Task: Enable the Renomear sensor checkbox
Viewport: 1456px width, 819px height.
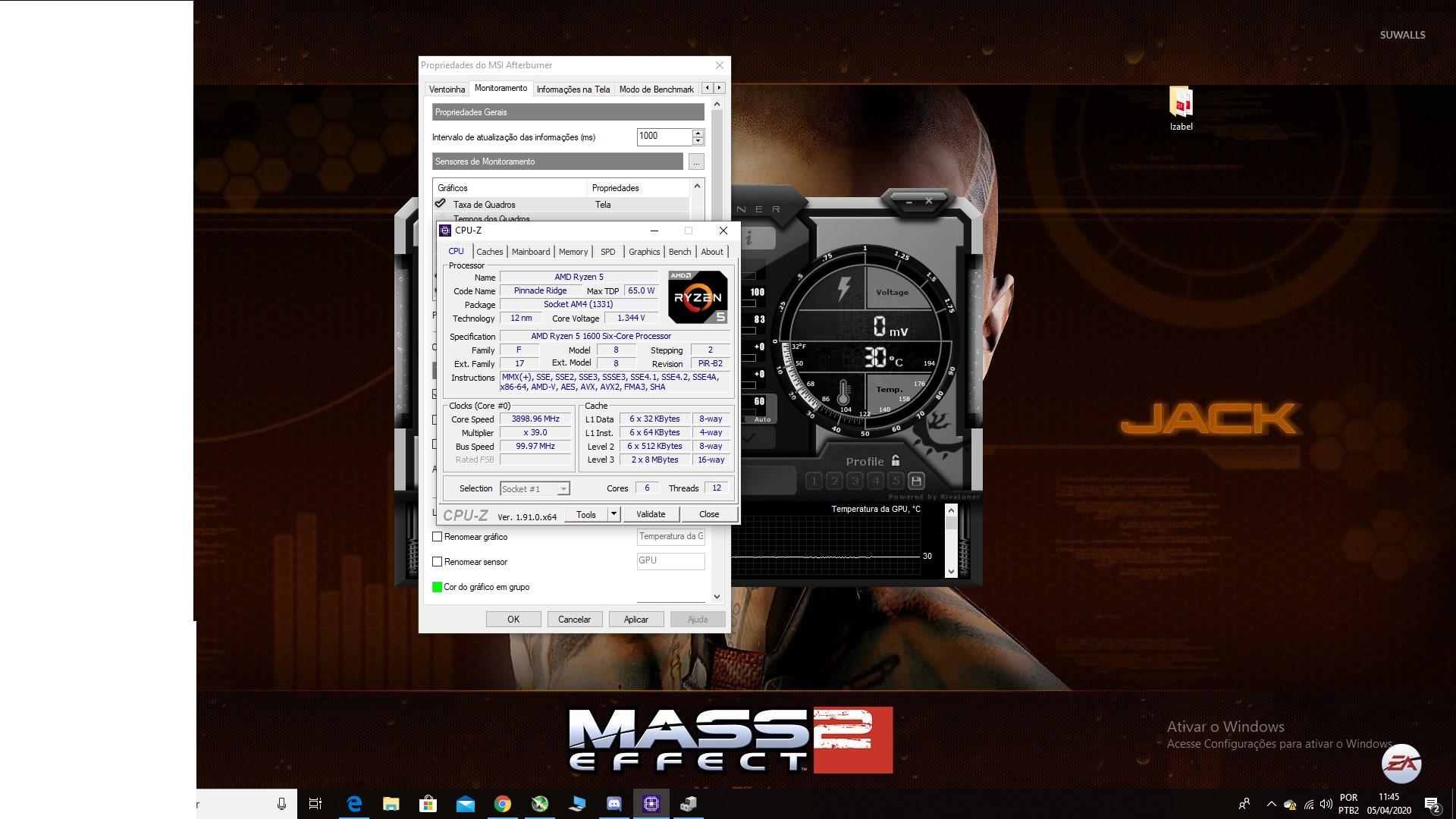Action: pos(437,562)
